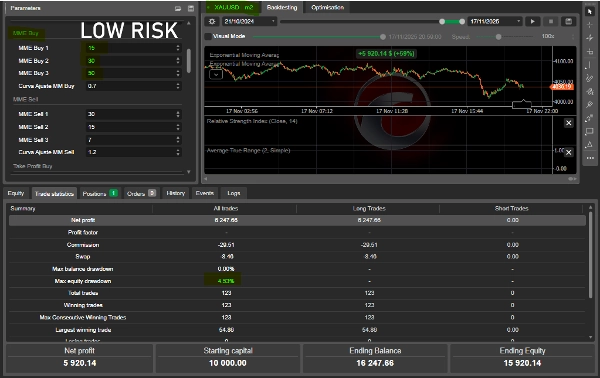The width and height of the screenshot is (600, 378).
Task: Save backtest results with disk icon
Action: (x=569, y=21)
